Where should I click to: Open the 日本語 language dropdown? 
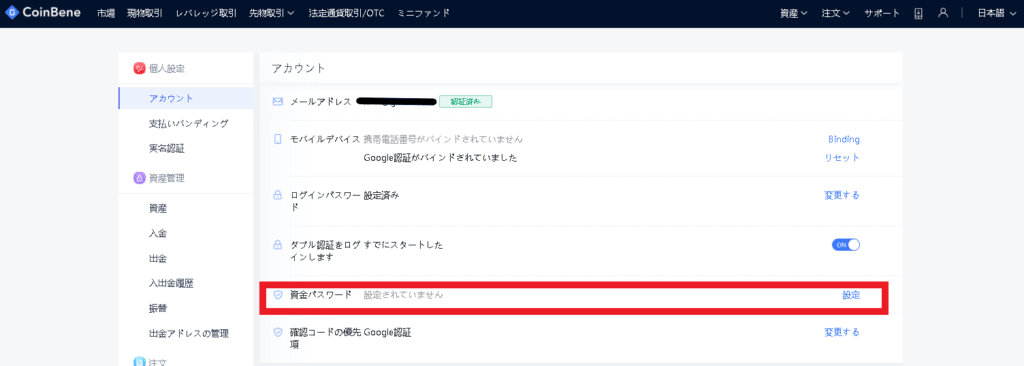(x=997, y=13)
